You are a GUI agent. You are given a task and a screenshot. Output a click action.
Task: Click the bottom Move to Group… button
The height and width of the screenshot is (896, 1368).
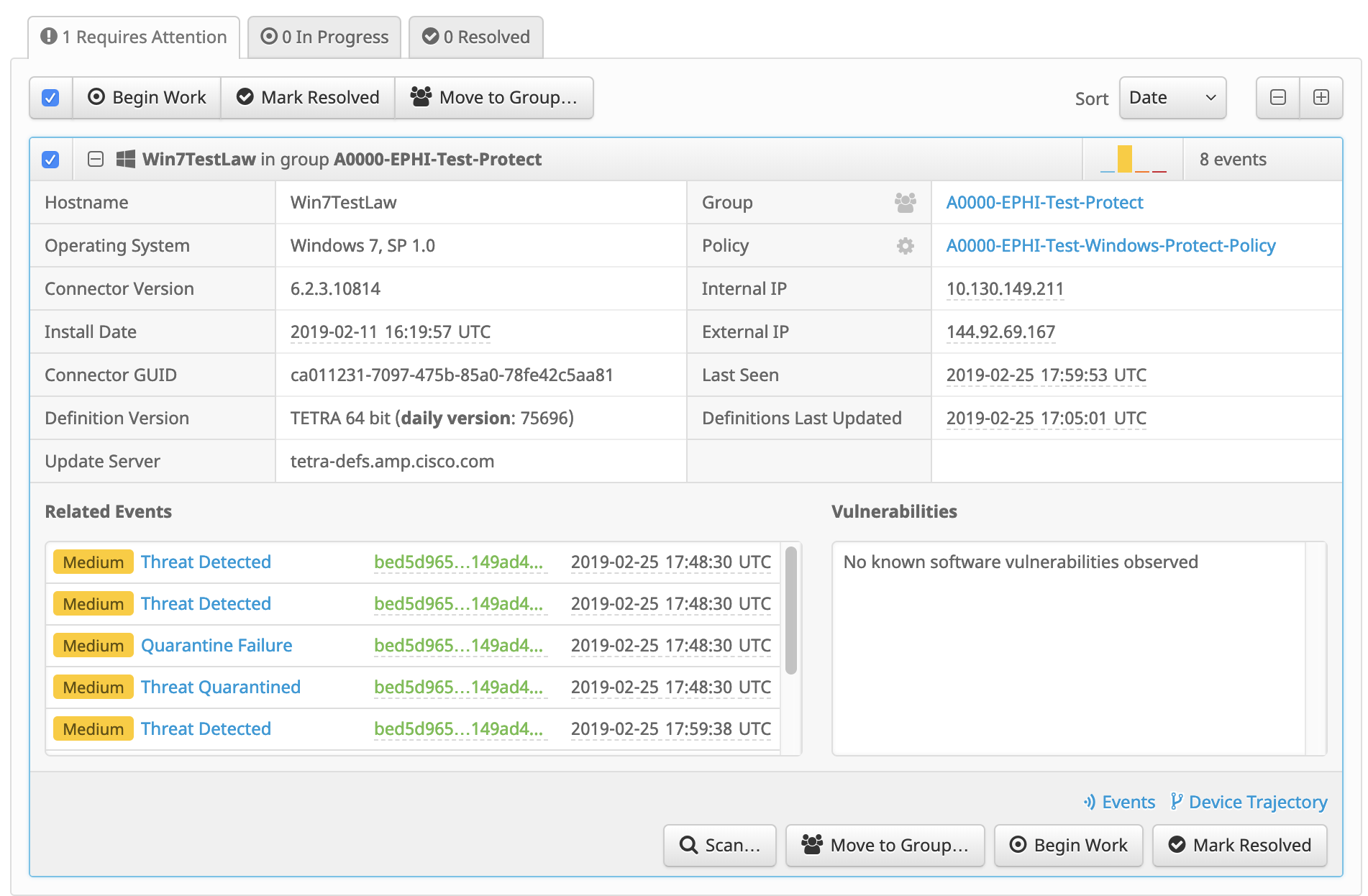click(x=885, y=846)
